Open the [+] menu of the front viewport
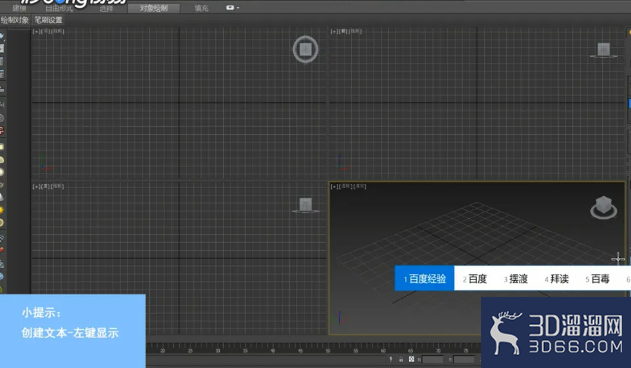The height and width of the screenshot is (368, 631). click(x=334, y=31)
